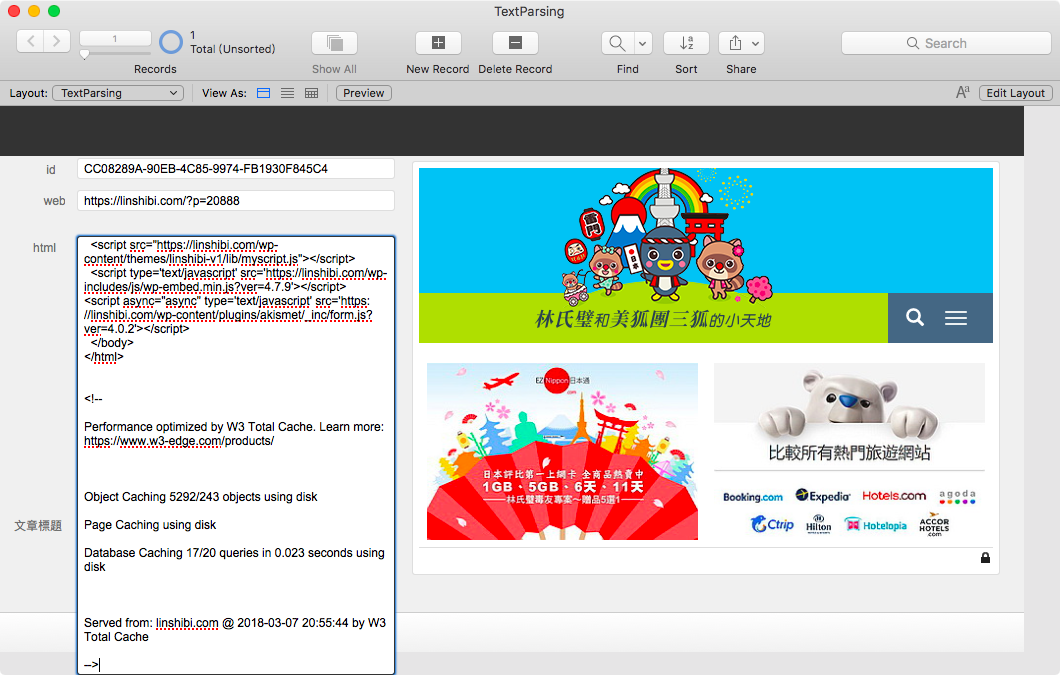The image size is (1060, 675).
Task: Sort the records
Action: 686,43
